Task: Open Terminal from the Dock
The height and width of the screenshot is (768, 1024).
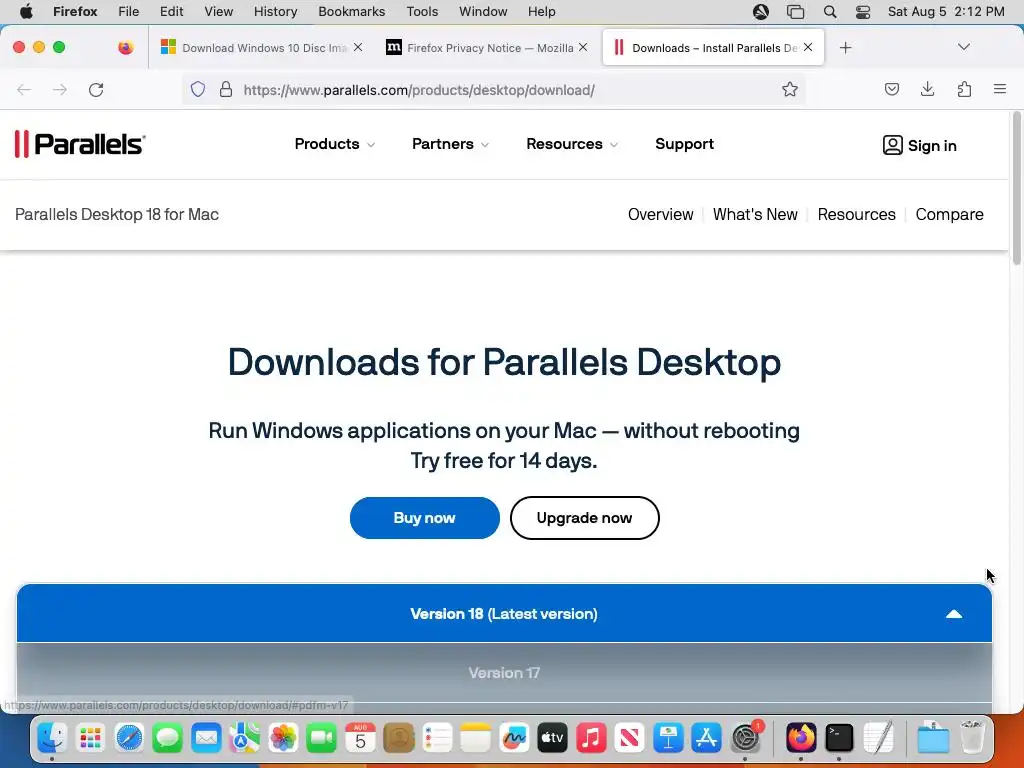Action: [839, 739]
